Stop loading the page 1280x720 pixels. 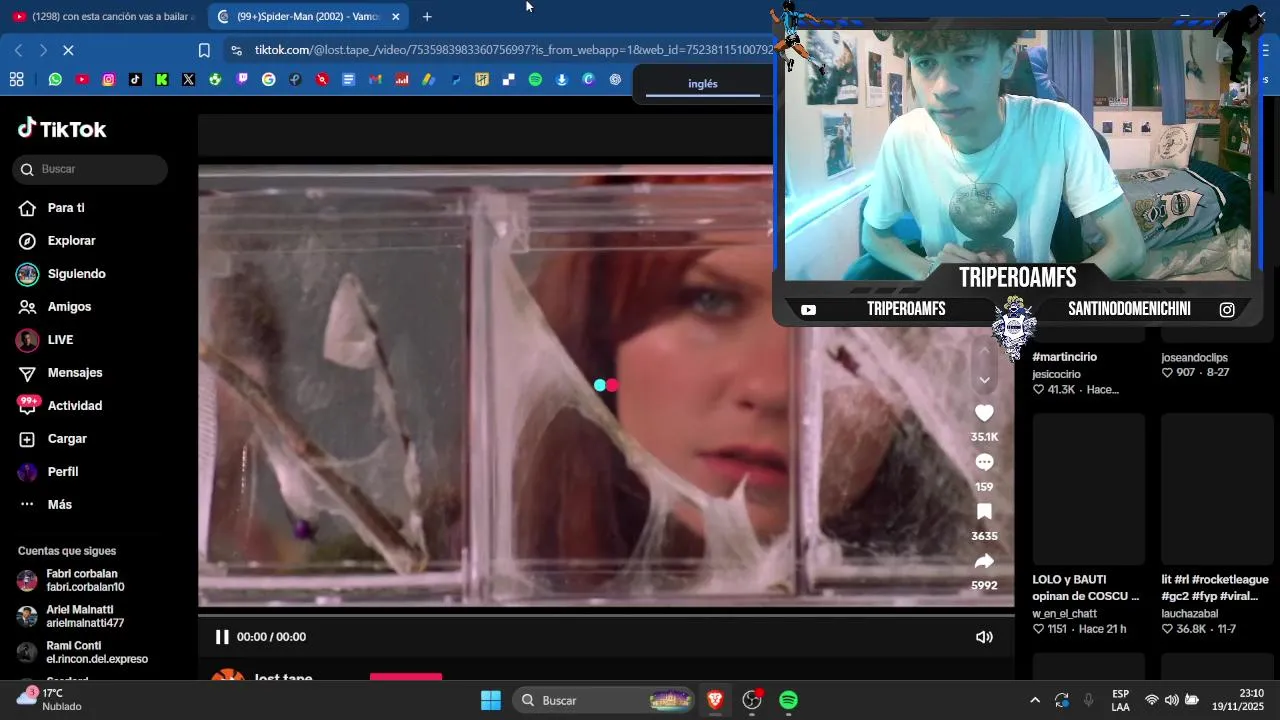click(x=68, y=50)
